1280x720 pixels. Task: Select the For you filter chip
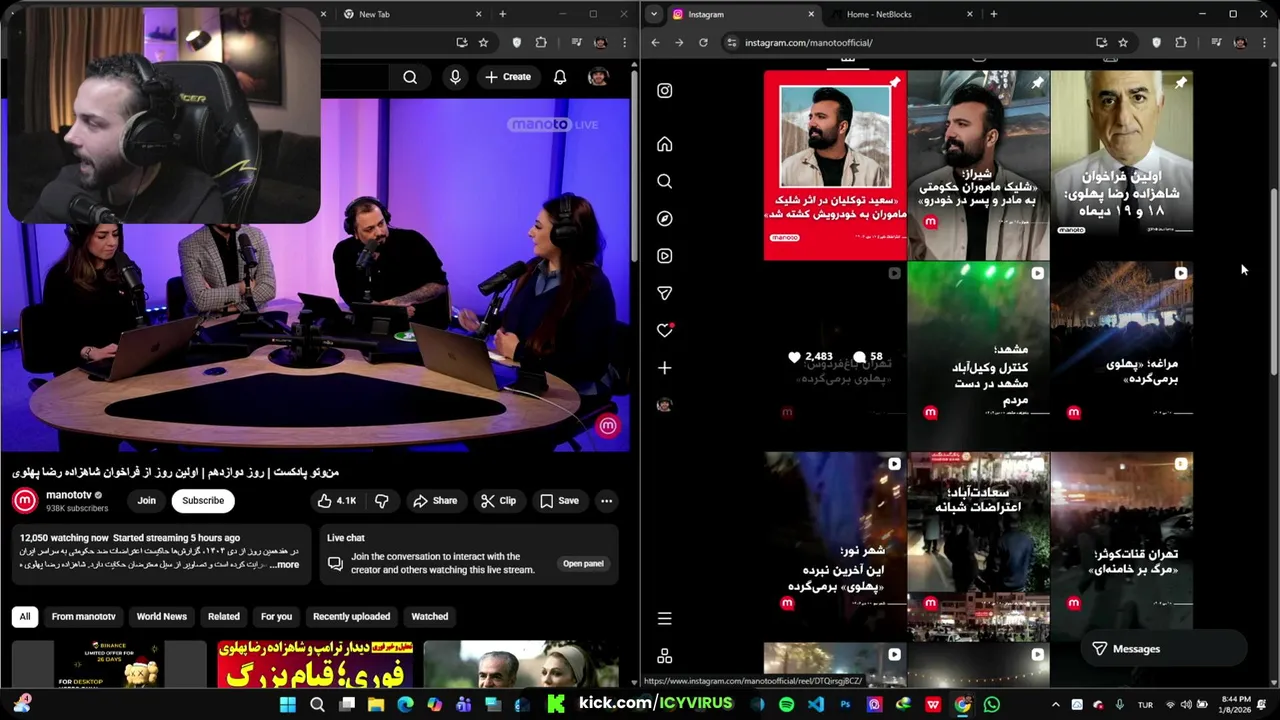pyautogui.click(x=277, y=617)
